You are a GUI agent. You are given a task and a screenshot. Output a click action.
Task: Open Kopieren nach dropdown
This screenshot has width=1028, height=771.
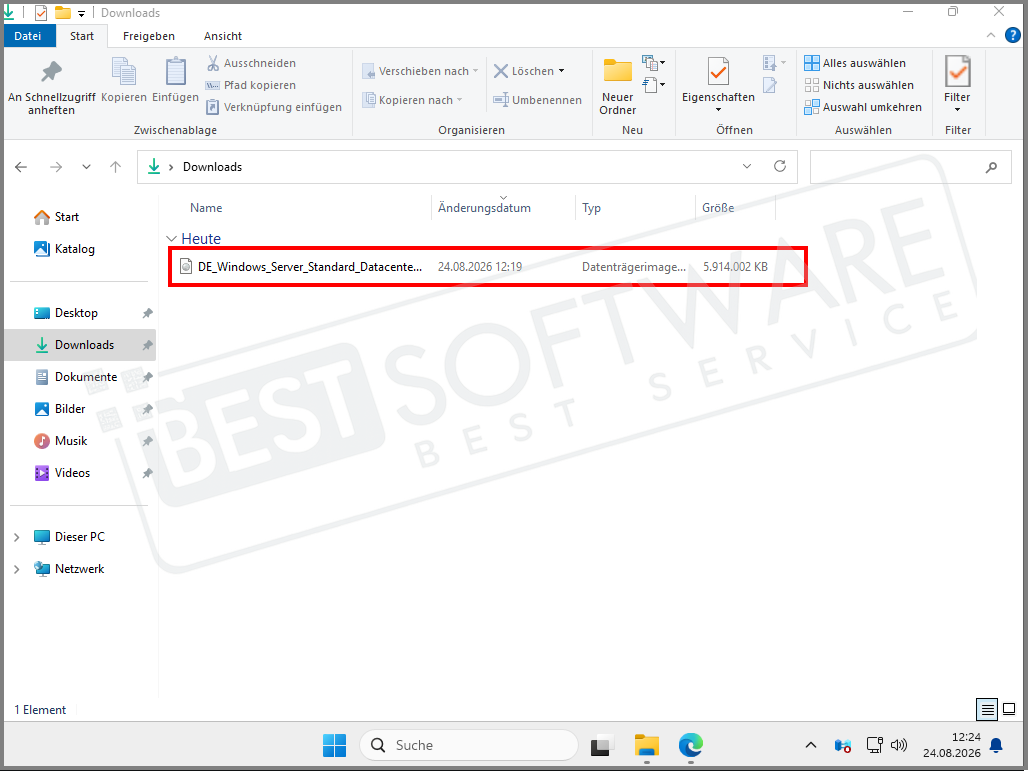(x=412, y=100)
